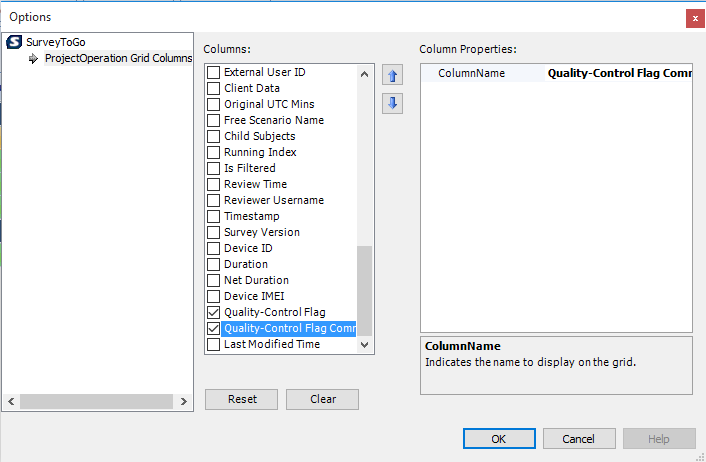Select the Reviewer Username list label
Screen dimensions: 706x462
274,200
